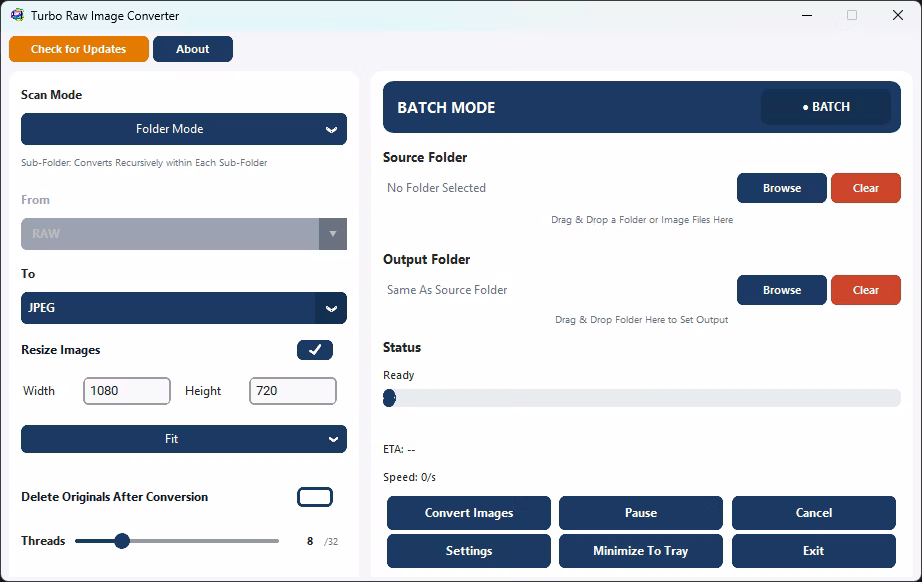Click the 'Speed: 0/s' readout

pos(409,477)
